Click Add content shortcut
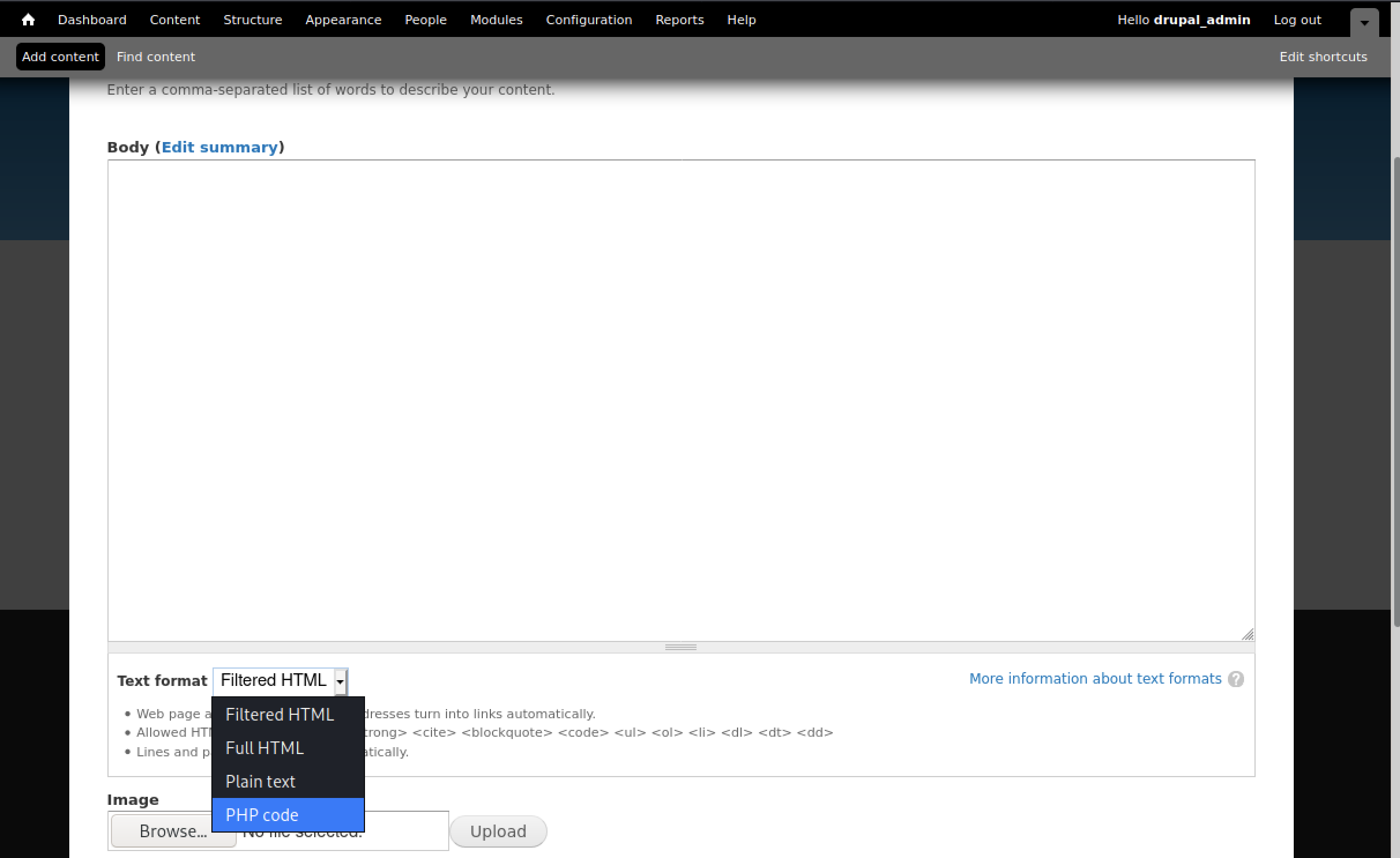1400x858 pixels. tap(61, 57)
